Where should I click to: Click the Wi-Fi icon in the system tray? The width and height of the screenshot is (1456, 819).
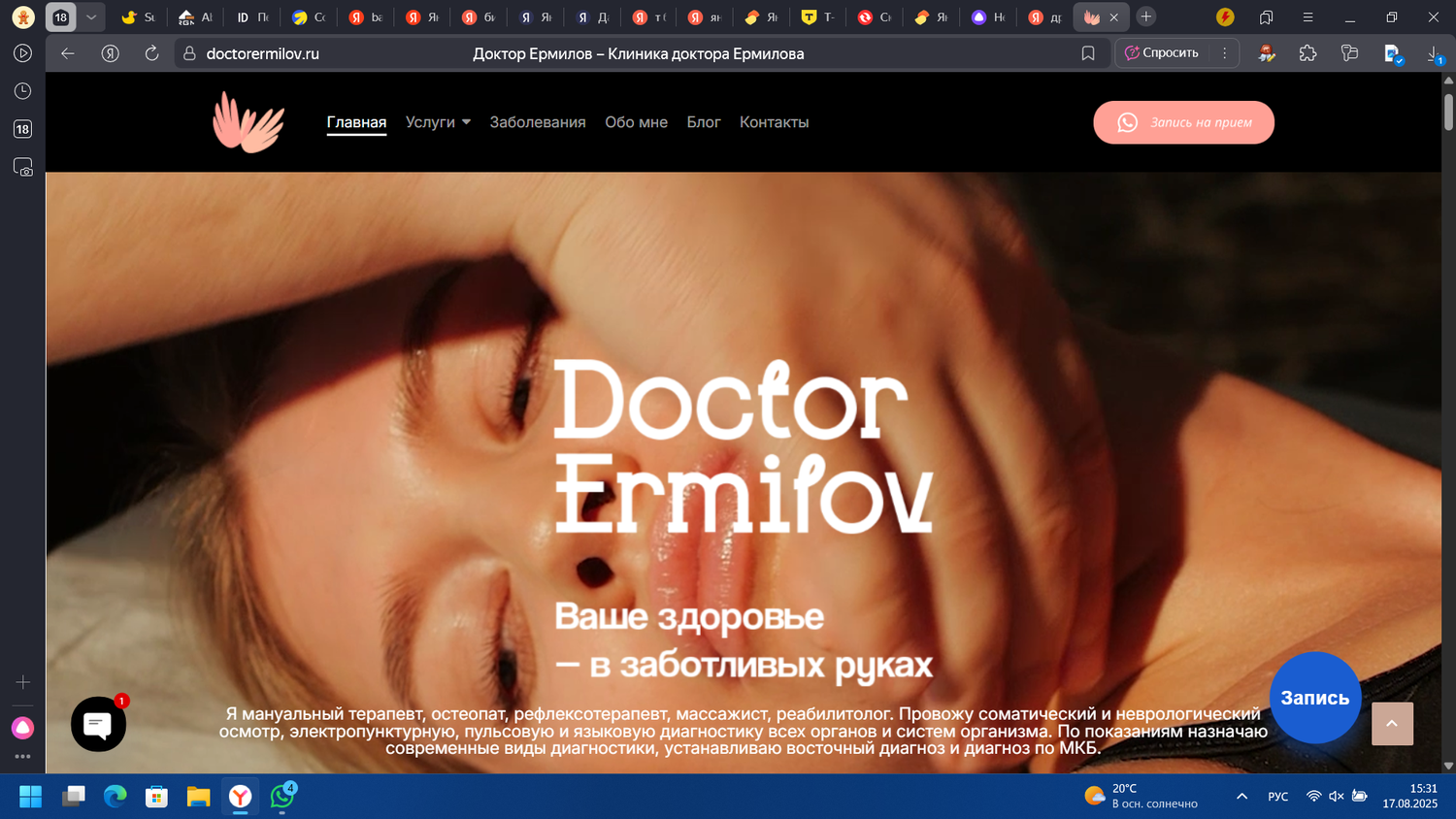click(x=1311, y=796)
